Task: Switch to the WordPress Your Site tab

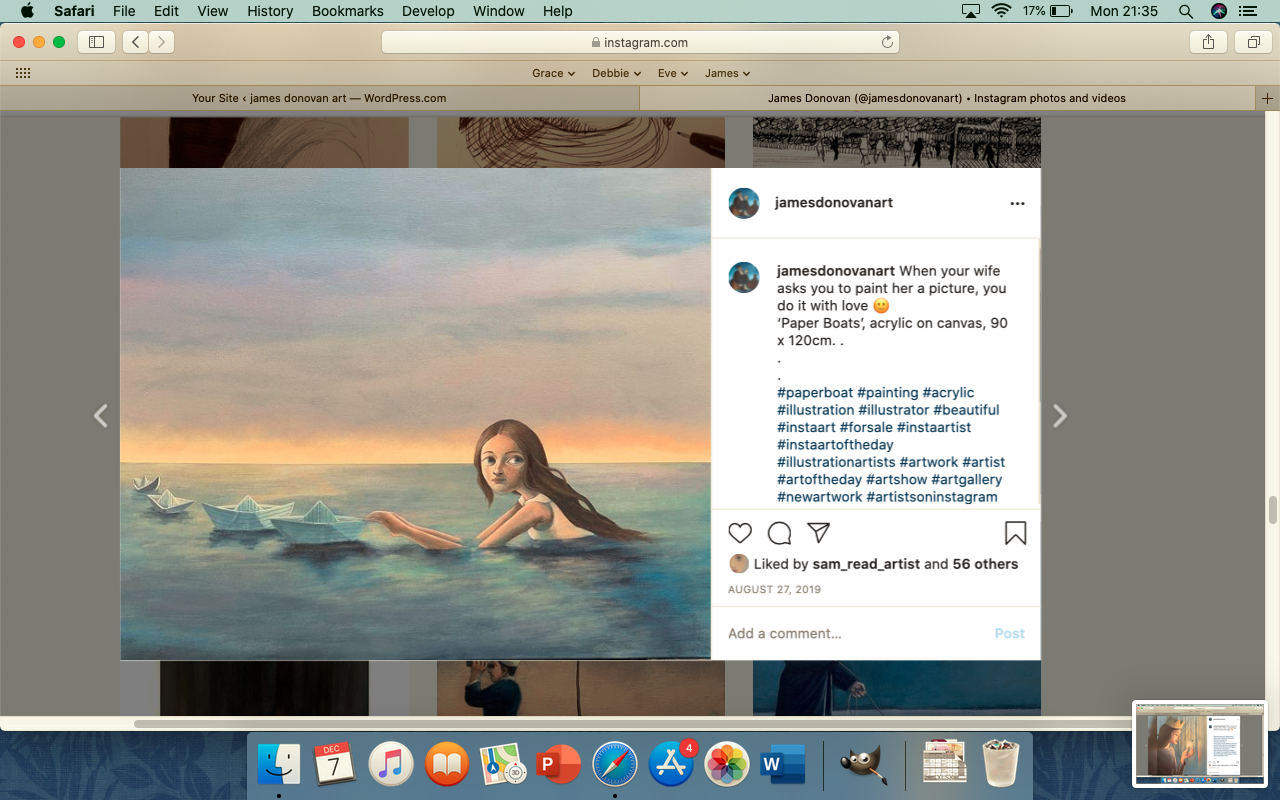Action: 319,98
